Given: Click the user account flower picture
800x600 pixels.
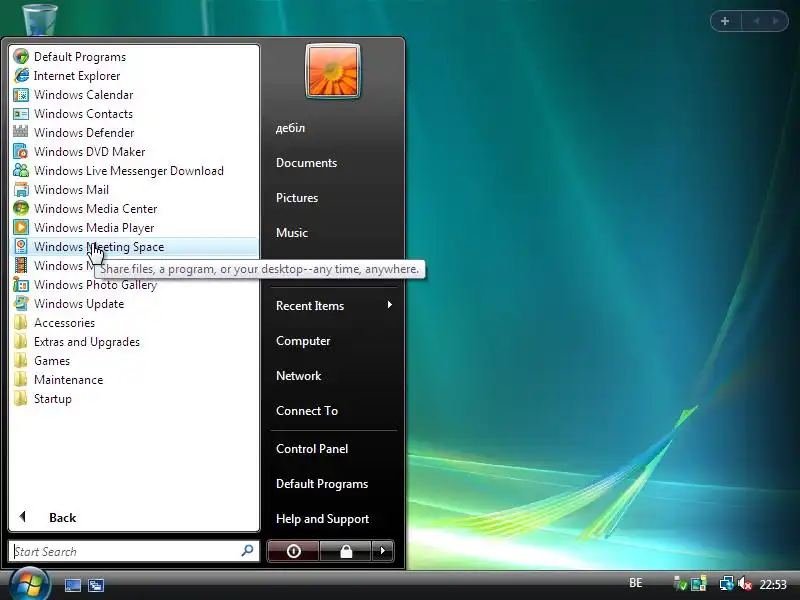Looking at the screenshot, I should (333, 71).
